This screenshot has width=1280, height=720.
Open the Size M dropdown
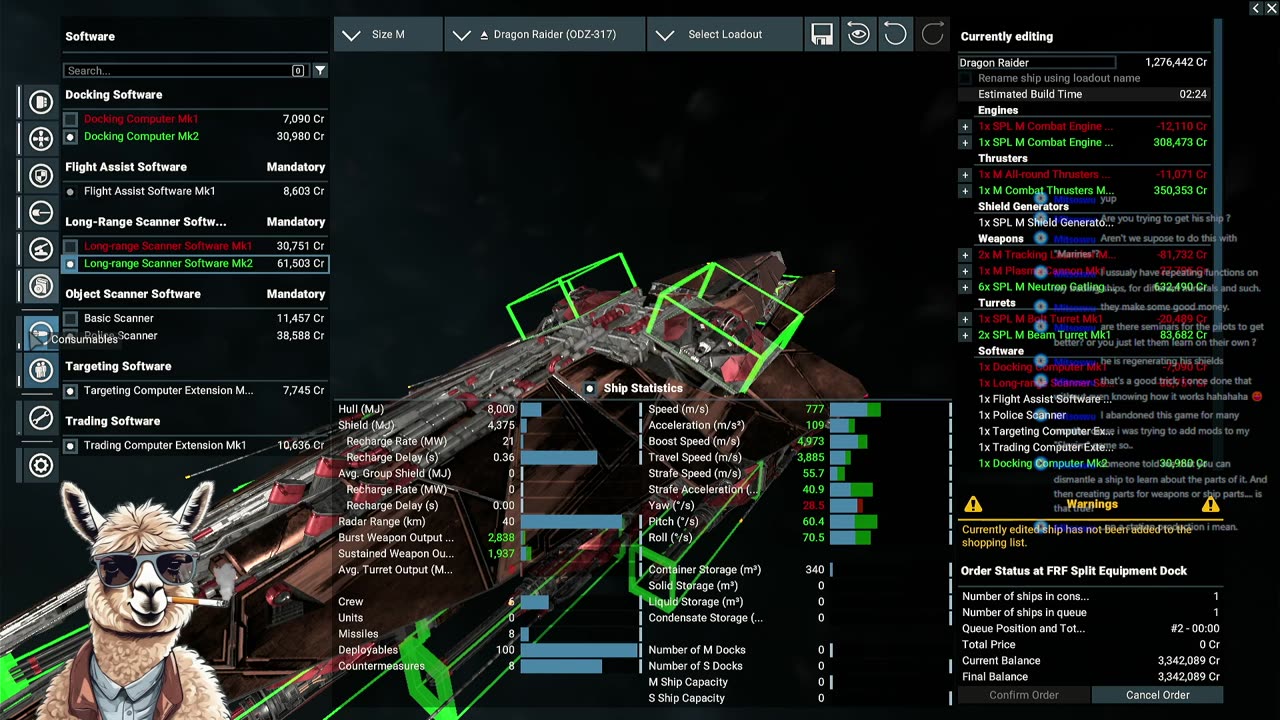click(388, 34)
